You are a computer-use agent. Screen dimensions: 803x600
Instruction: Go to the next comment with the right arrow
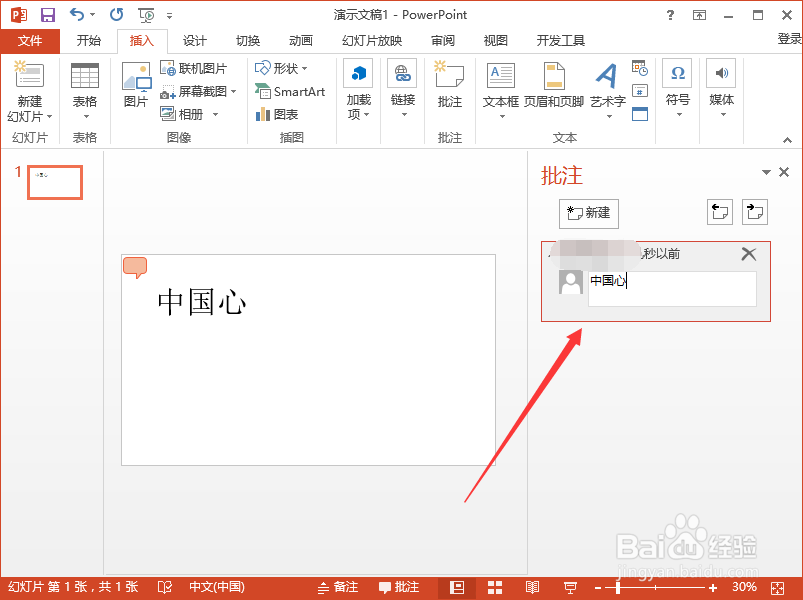pos(754,211)
